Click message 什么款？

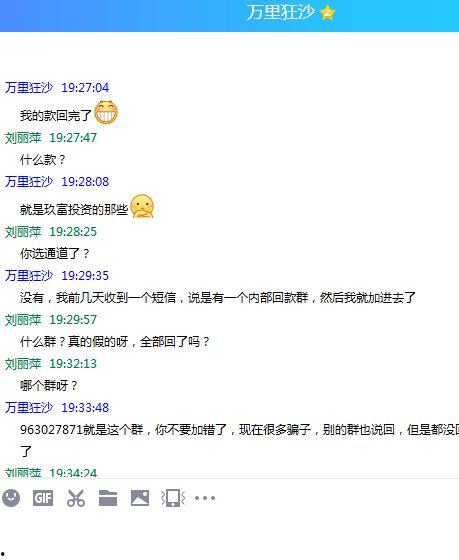43,160
